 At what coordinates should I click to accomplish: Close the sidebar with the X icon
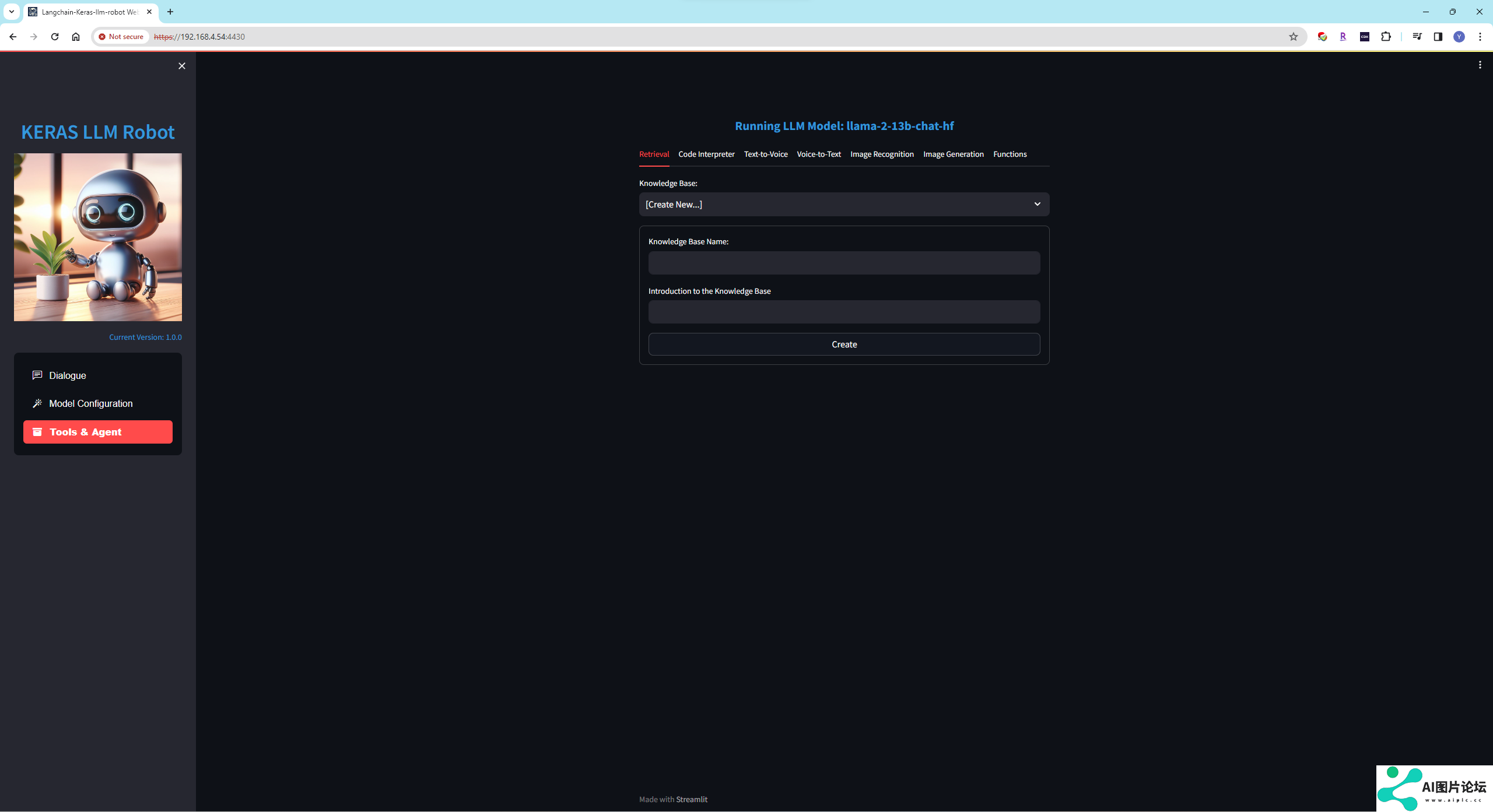click(x=182, y=66)
